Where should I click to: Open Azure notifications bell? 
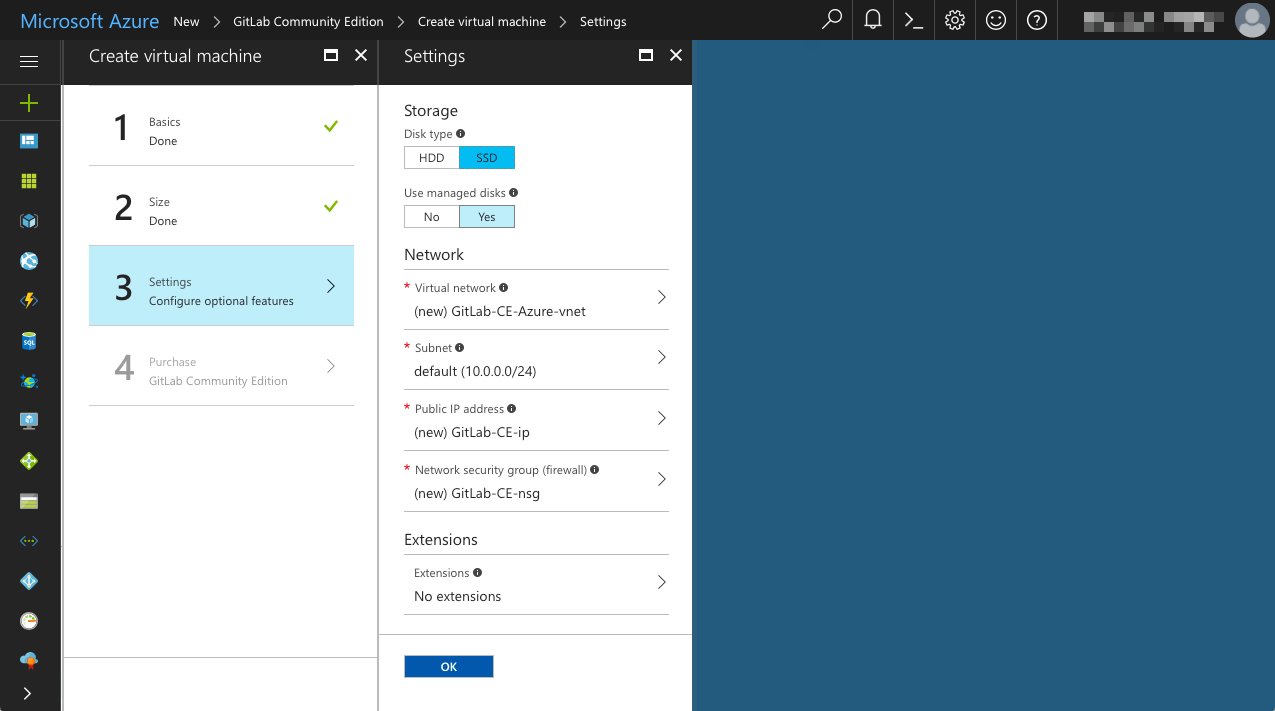click(872, 20)
